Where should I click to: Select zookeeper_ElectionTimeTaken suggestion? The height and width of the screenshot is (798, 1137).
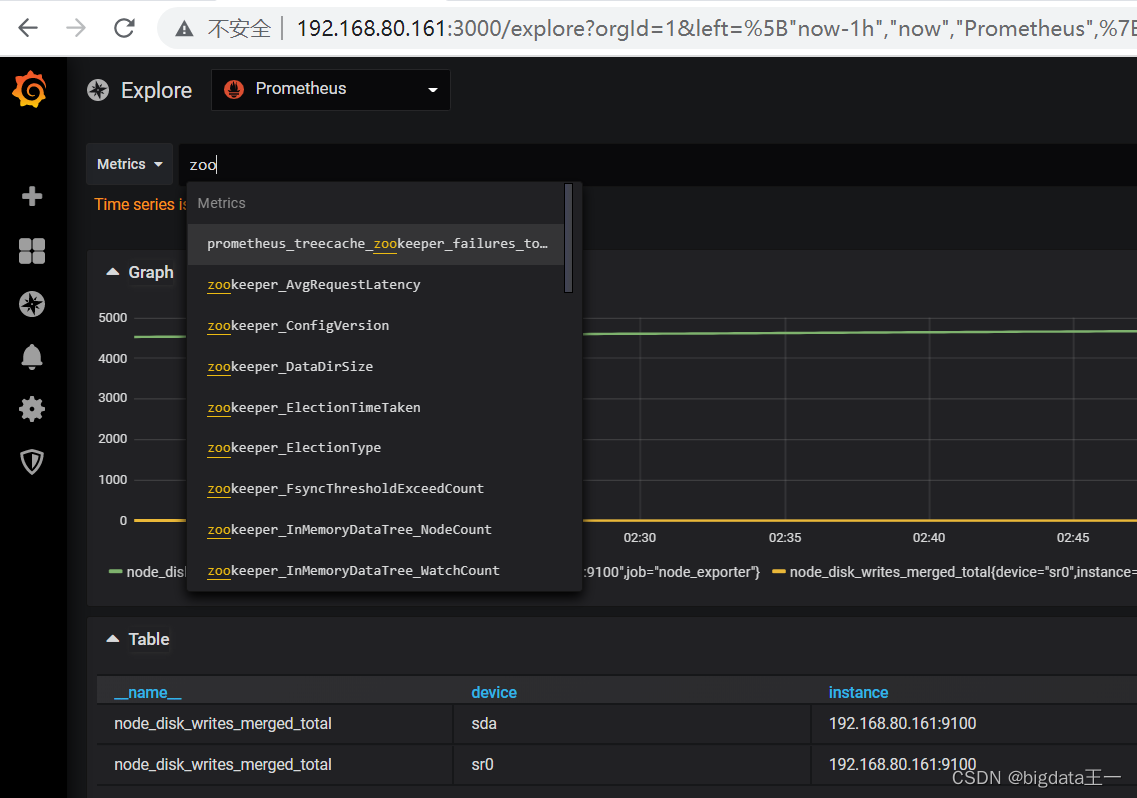pyautogui.click(x=377, y=408)
